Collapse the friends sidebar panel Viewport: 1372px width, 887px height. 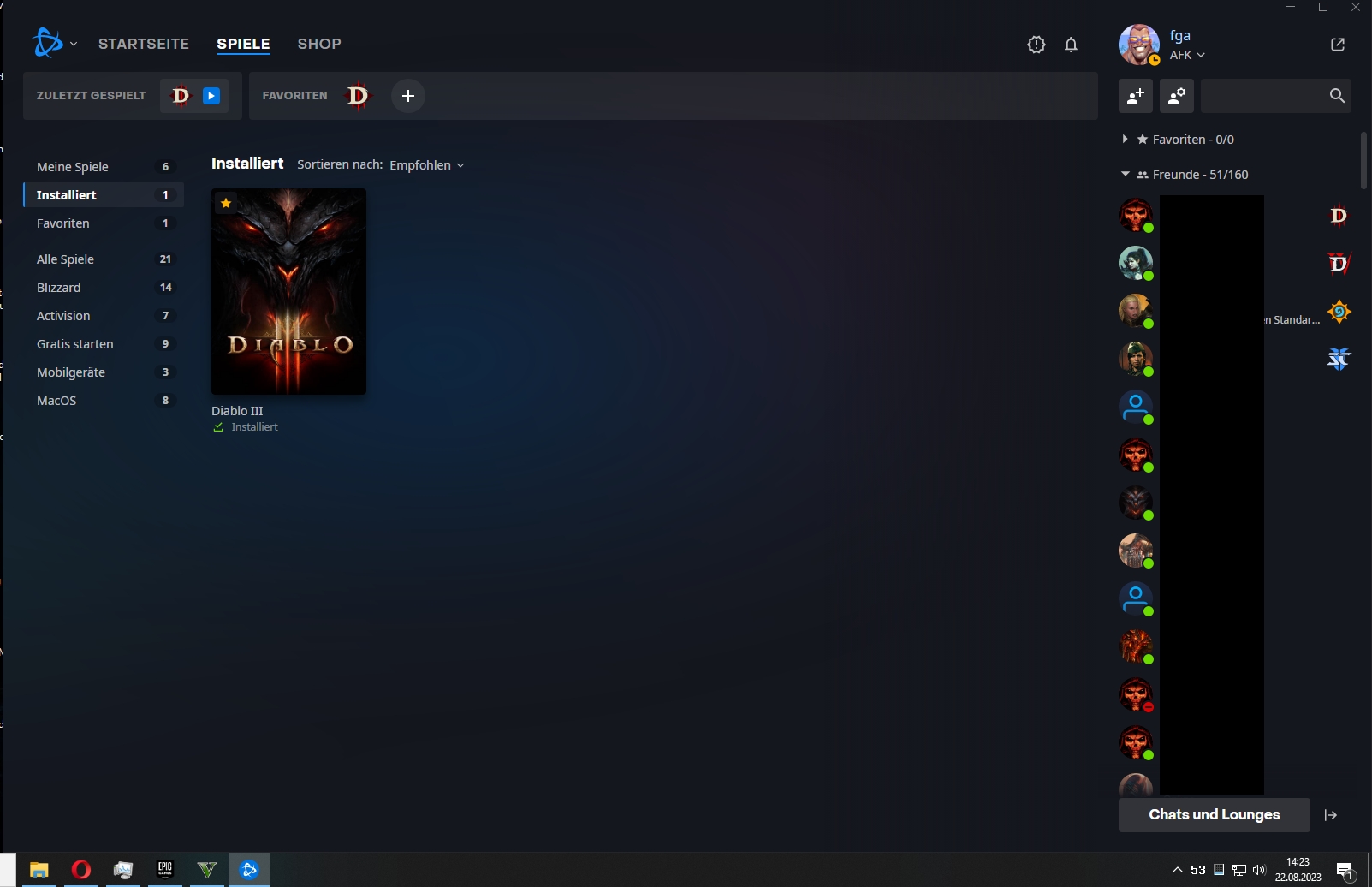(x=1331, y=815)
